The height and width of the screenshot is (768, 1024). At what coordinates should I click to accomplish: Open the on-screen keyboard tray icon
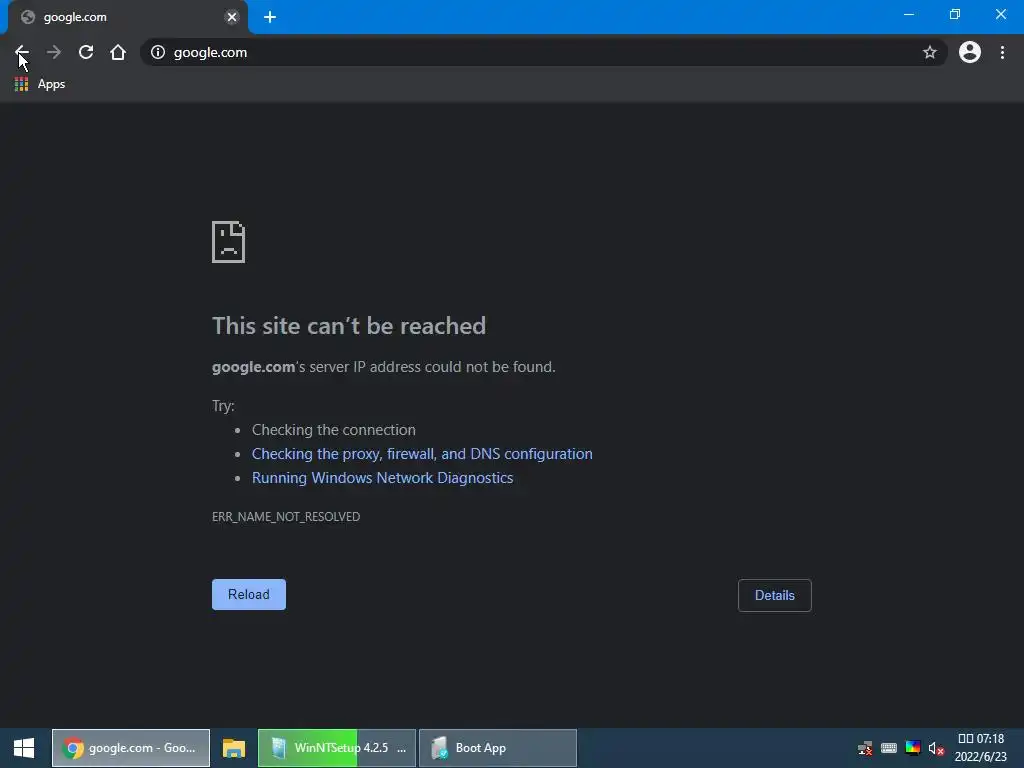point(889,748)
